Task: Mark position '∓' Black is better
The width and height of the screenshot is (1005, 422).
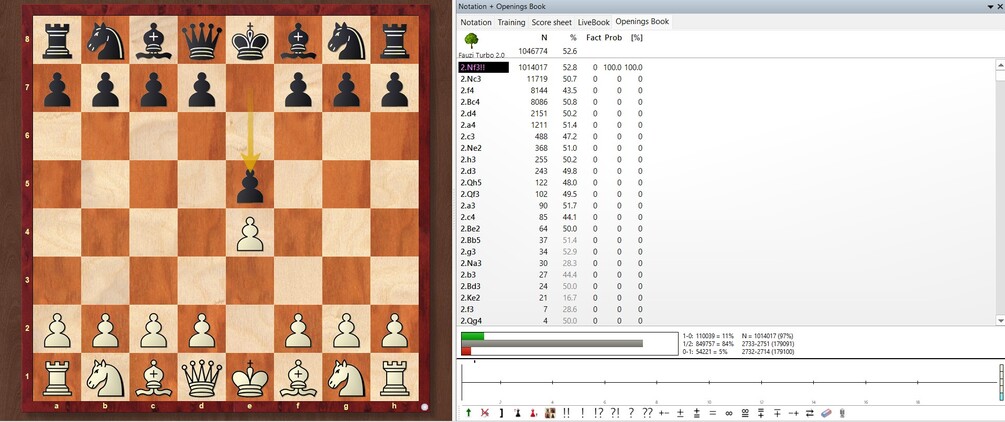Action: (x=777, y=413)
